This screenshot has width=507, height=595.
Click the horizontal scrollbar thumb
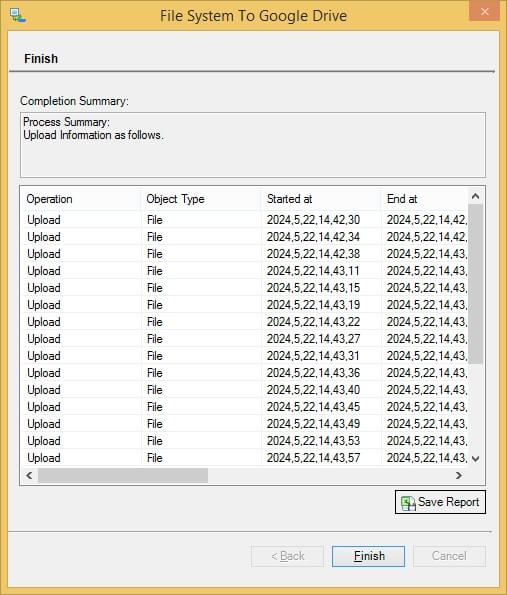click(123, 475)
